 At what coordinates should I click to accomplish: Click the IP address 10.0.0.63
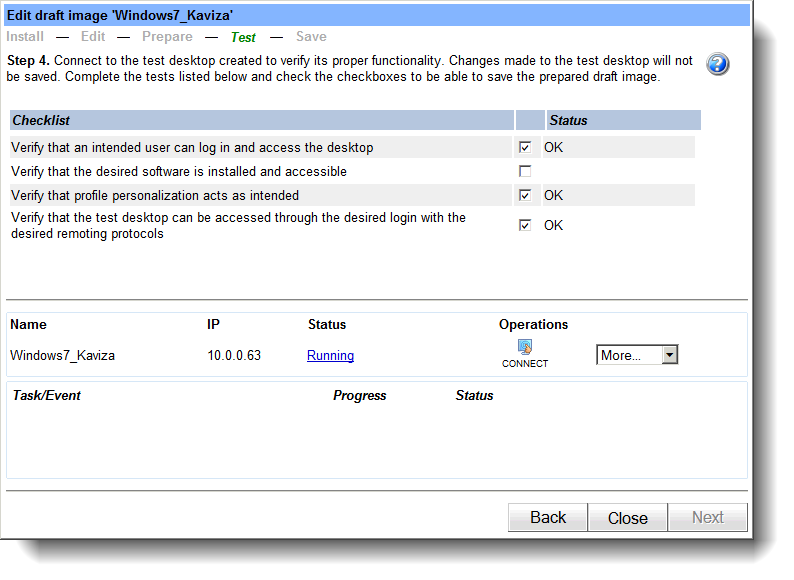pyautogui.click(x=234, y=356)
